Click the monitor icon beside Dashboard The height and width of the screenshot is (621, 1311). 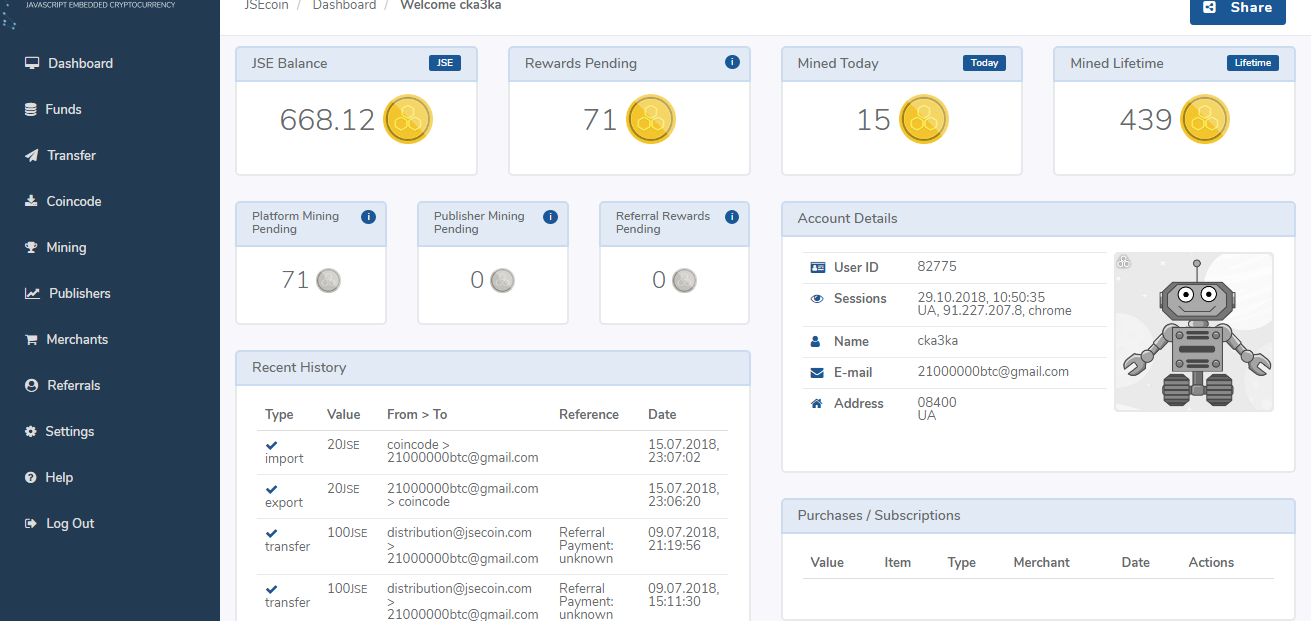[x=32, y=63]
